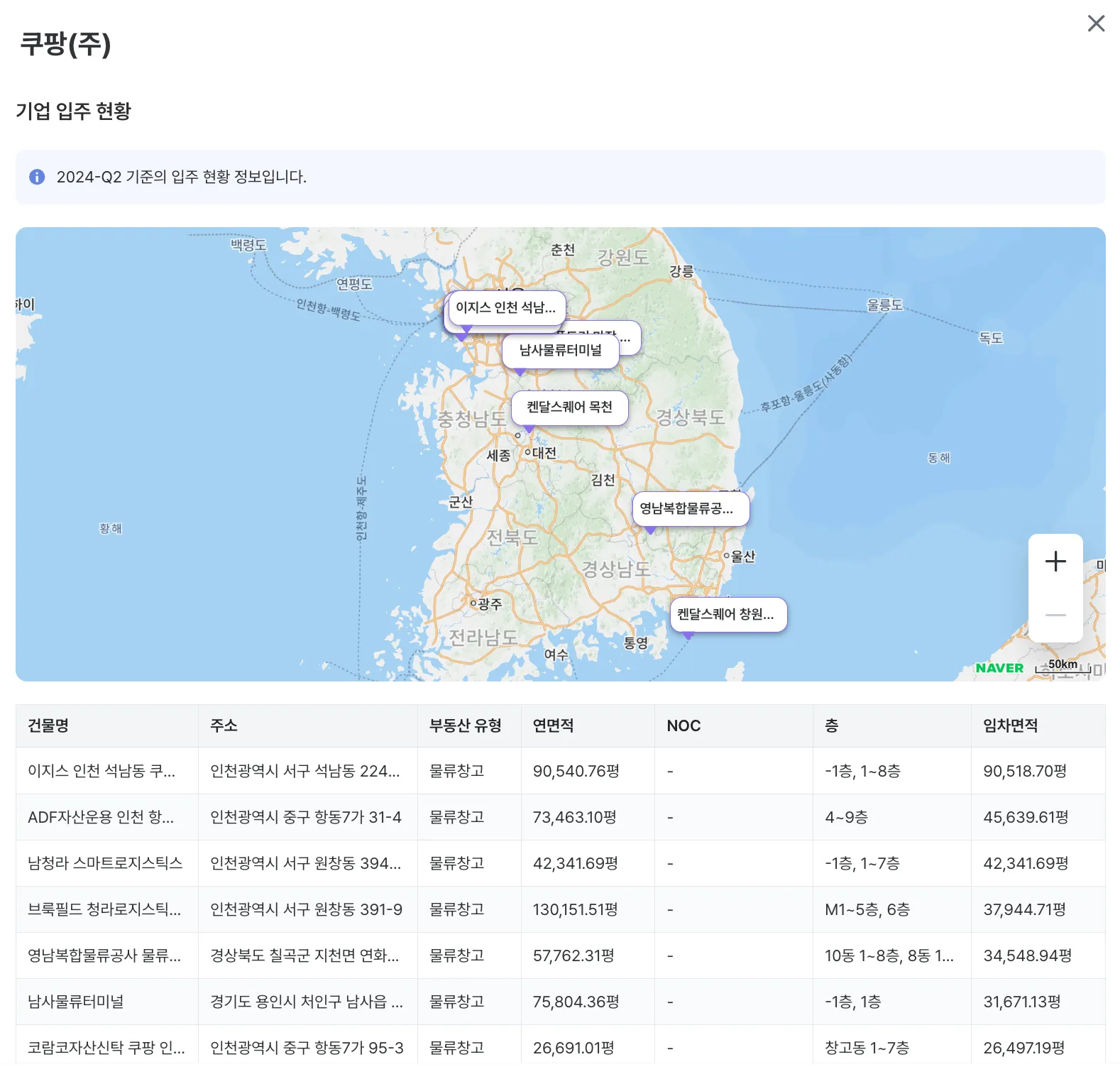Viewport: 1120px width, 1079px height.
Task: Click the 주소 column header
Action: [x=224, y=725]
